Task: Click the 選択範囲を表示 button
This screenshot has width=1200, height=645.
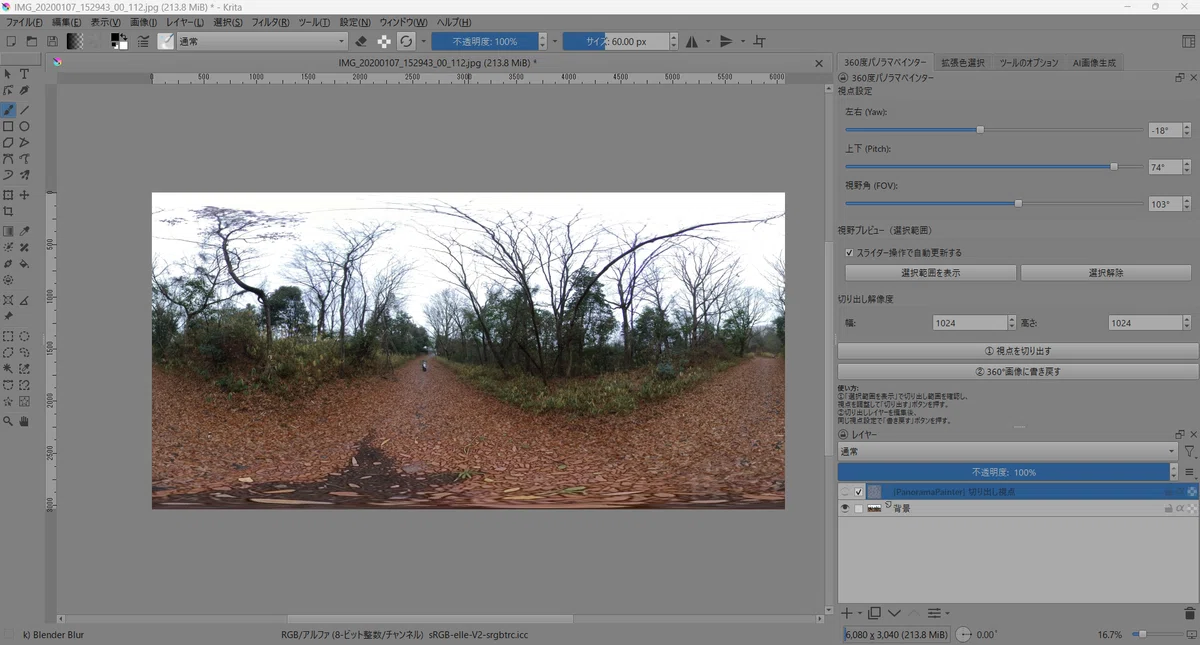Action: click(x=930, y=273)
